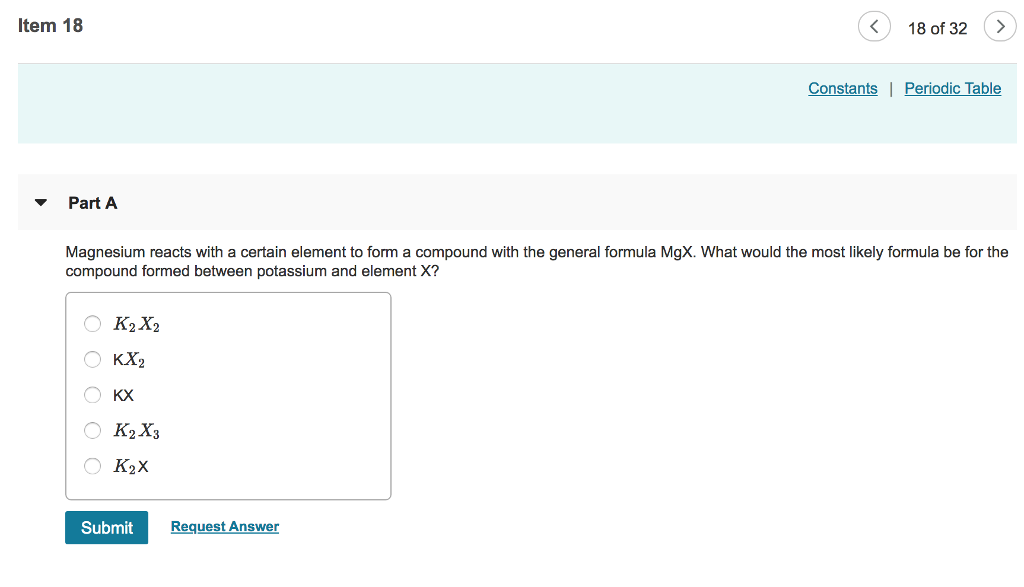Select the K2X answer option

pyautogui.click(x=92, y=466)
